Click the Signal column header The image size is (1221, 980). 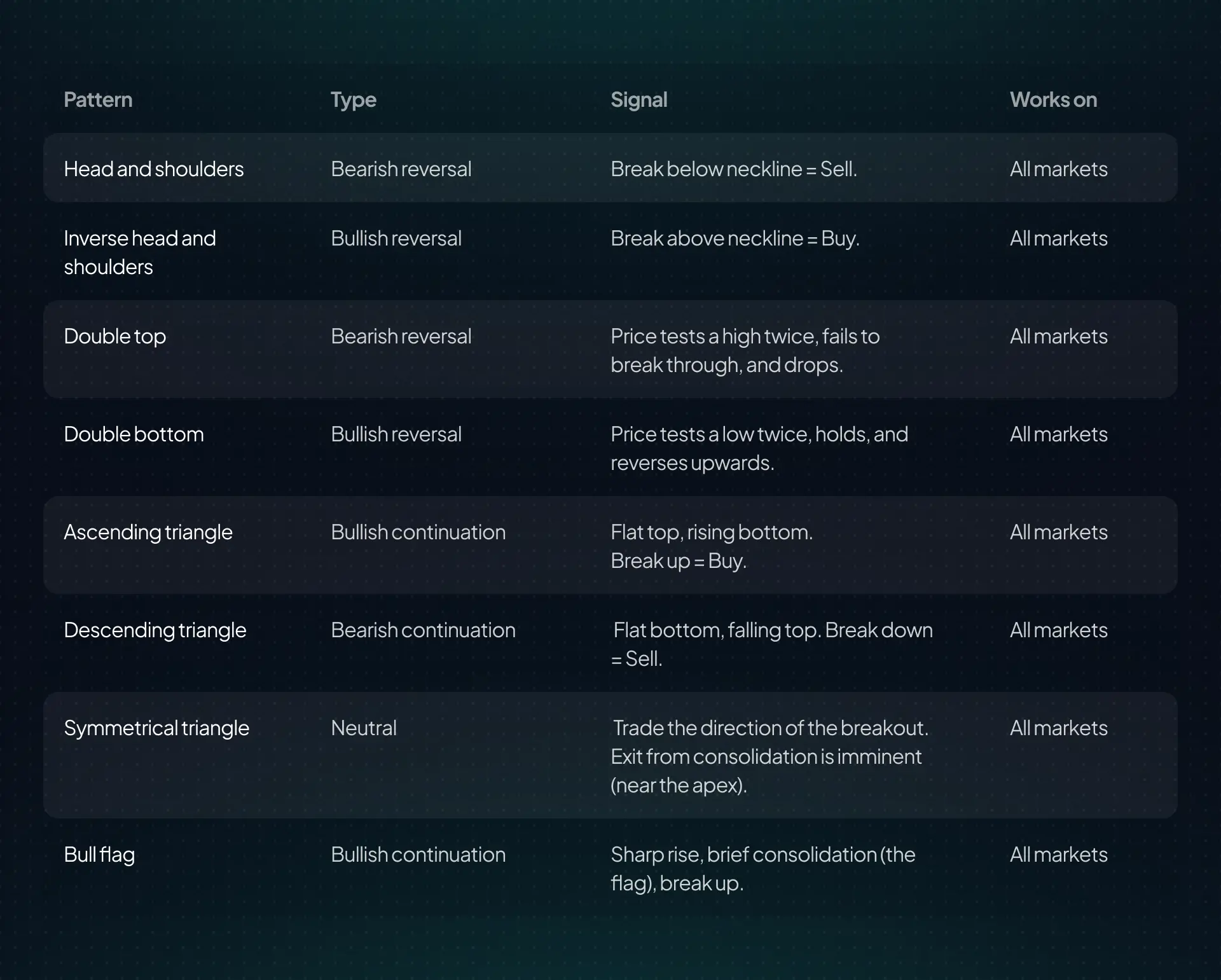pyautogui.click(x=638, y=100)
